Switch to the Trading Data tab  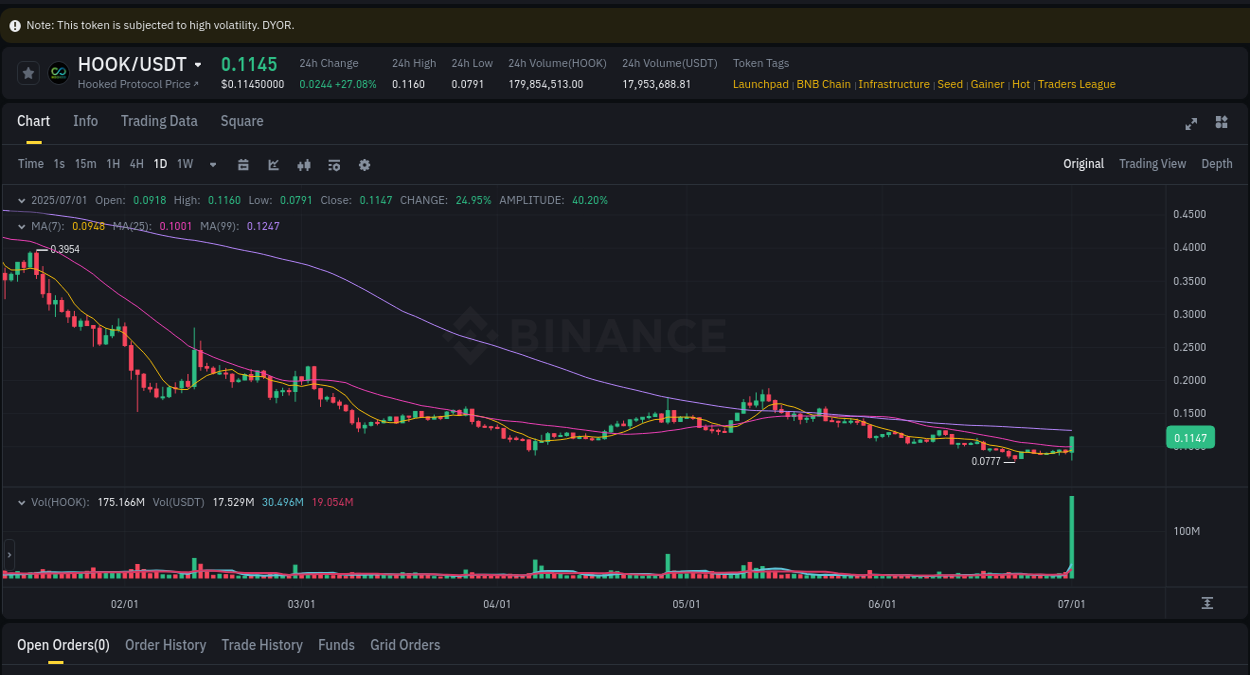tap(159, 121)
